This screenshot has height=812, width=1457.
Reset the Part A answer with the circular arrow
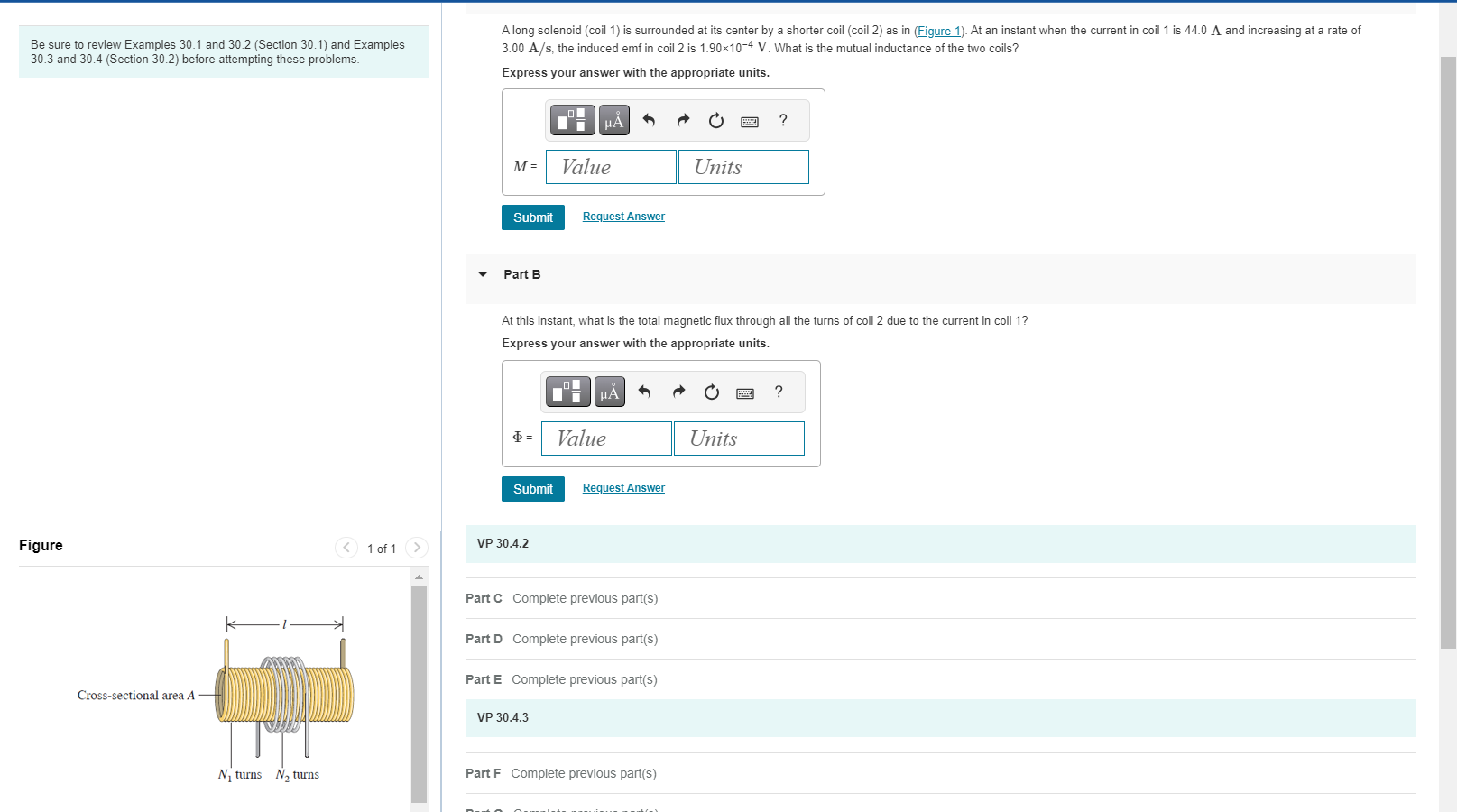(x=715, y=120)
